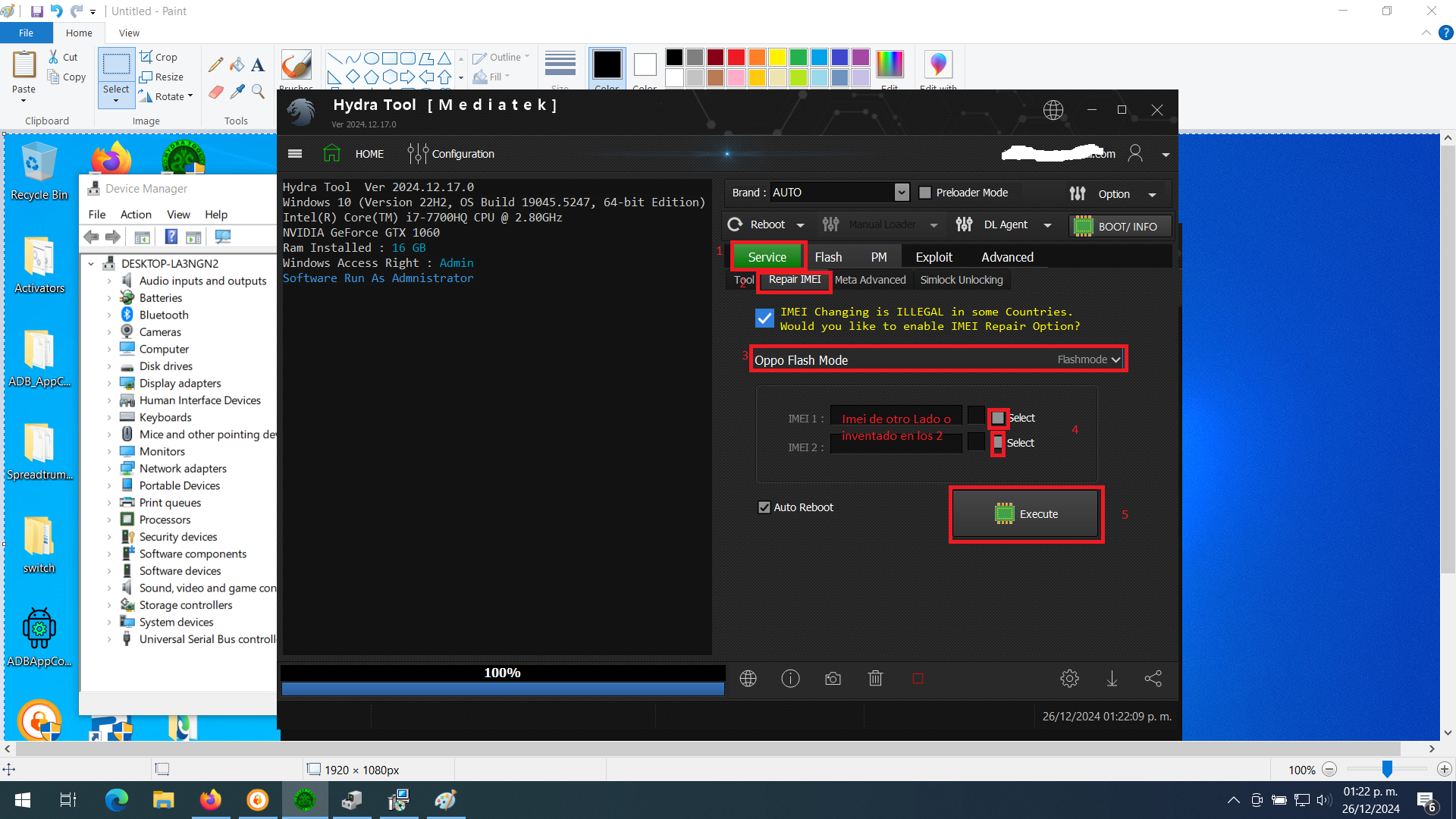Expand the Batteries node in Device Manager
The width and height of the screenshot is (1456, 819).
[109, 298]
